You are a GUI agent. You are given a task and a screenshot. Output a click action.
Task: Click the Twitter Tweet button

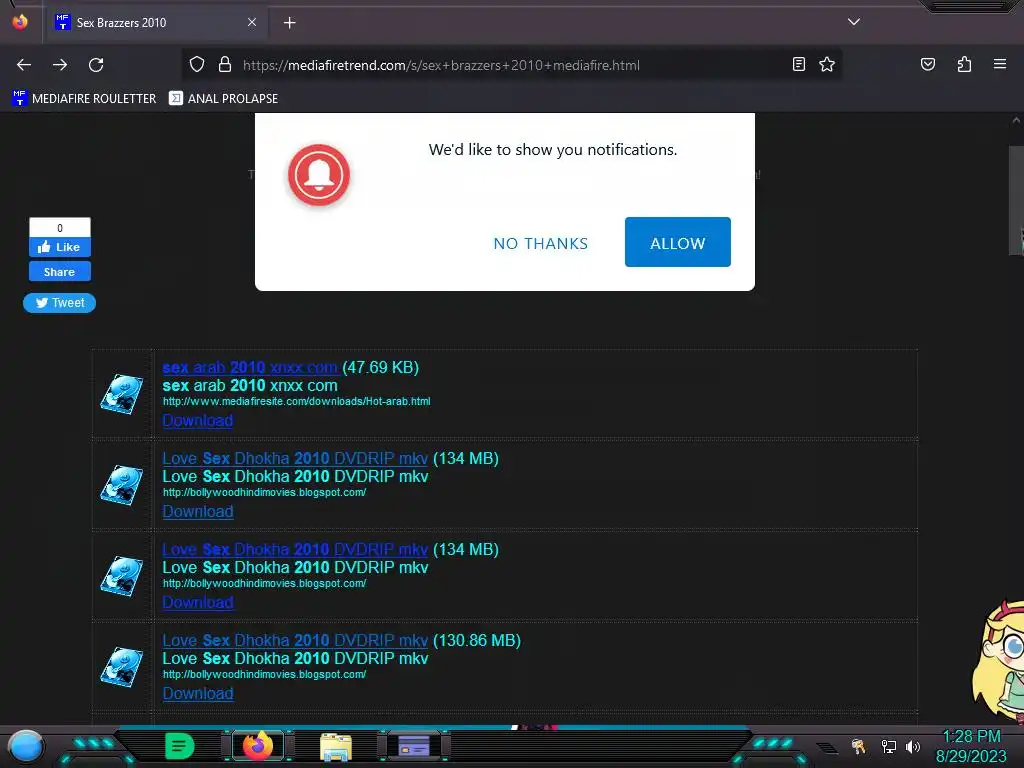coord(59,303)
